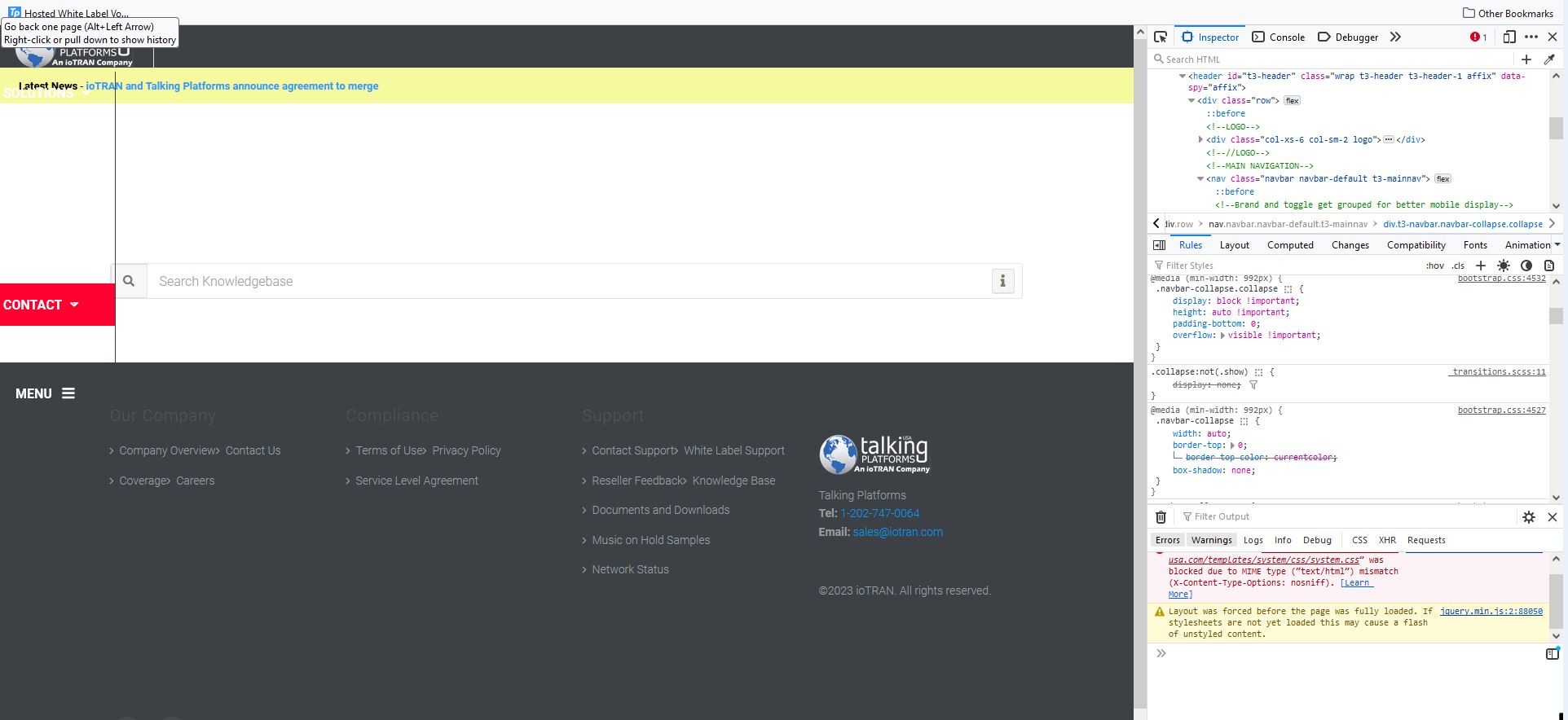
Task: Highlight elements matching the .navbar-collapse selector
Action: (1244, 421)
